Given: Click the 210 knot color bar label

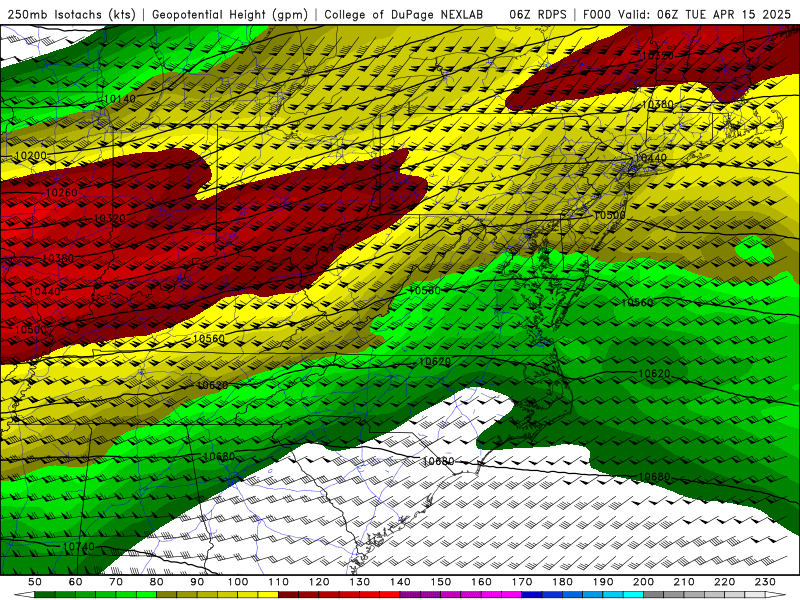Looking at the screenshot, I should coord(684,582).
